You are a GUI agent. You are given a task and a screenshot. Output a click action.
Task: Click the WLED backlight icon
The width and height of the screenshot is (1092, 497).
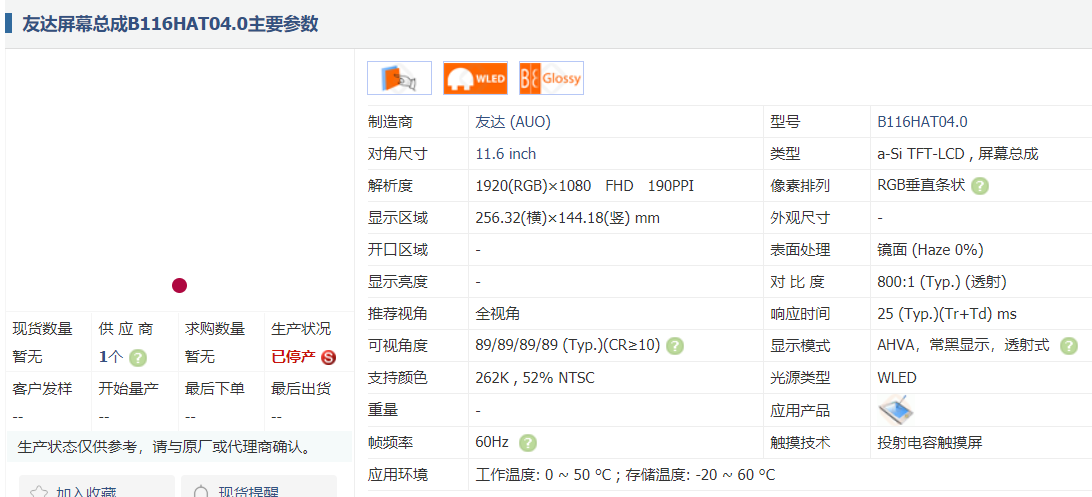pos(476,78)
